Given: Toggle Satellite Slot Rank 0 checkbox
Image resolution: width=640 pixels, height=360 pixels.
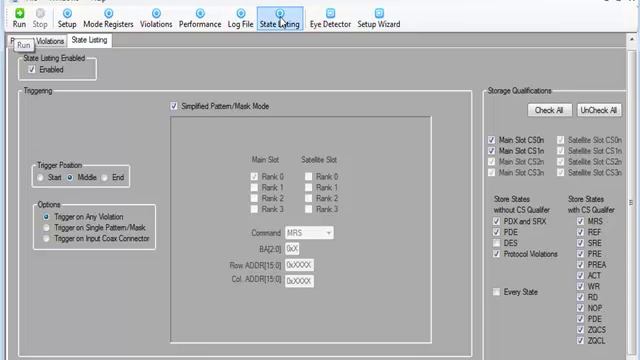Looking at the screenshot, I should pos(309,177).
